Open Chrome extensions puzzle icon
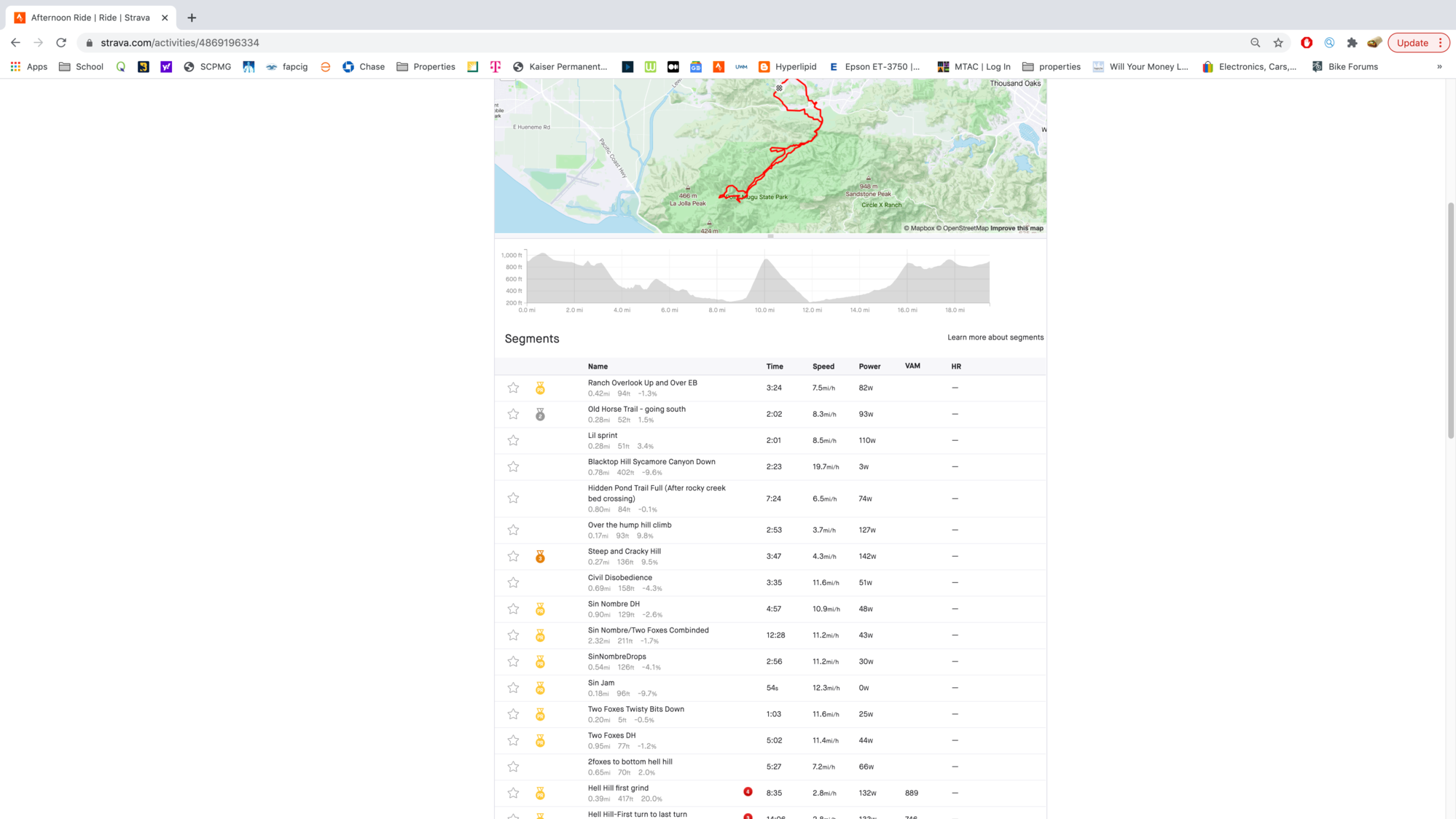This screenshot has height=819, width=1456. coord(1352,42)
